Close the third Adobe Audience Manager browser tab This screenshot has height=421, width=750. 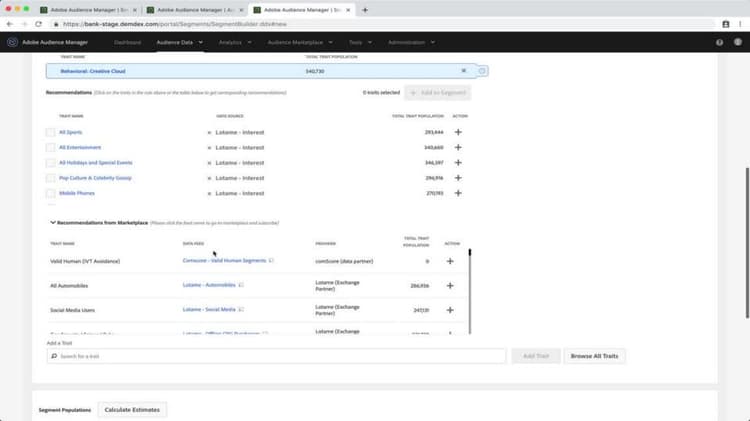pos(348,10)
